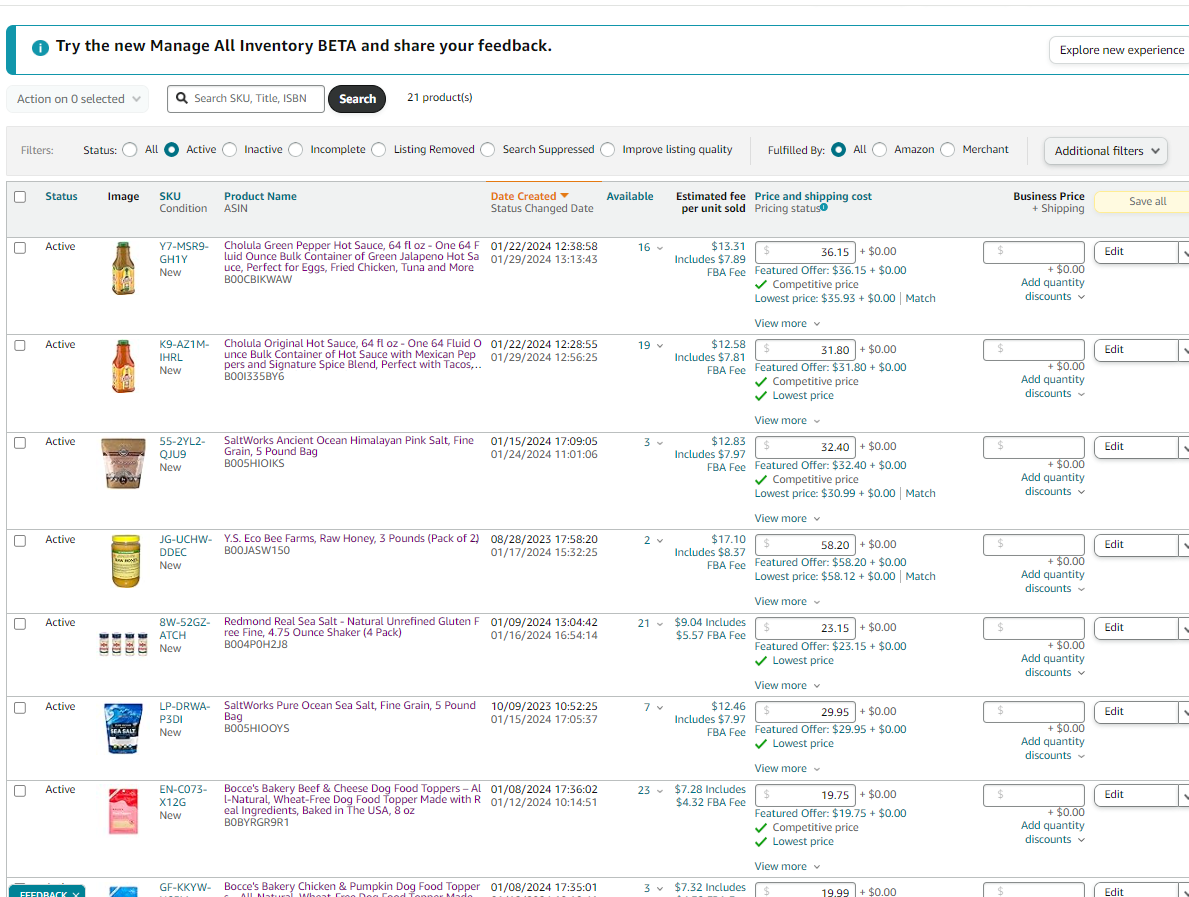The width and height of the screenshot is (1189, 897).
Task: Check the LP-DRWA-P3DI row checkbox
Action: pyautogui.click(x=20, y=707)
